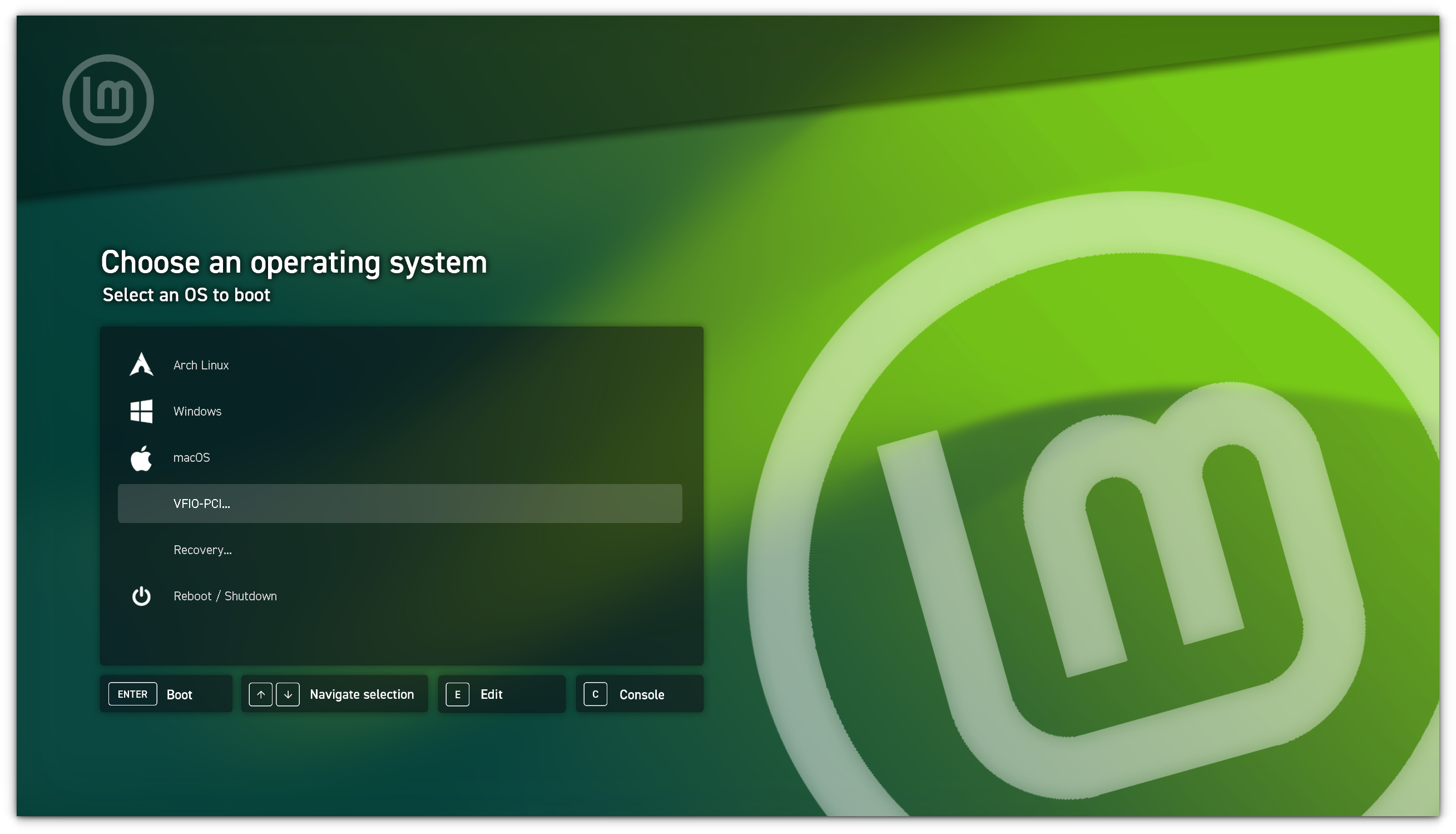Click the 'Select an OS to boot' subtitle
Viewport: 1456px width, 834px height.
point(186,295)
